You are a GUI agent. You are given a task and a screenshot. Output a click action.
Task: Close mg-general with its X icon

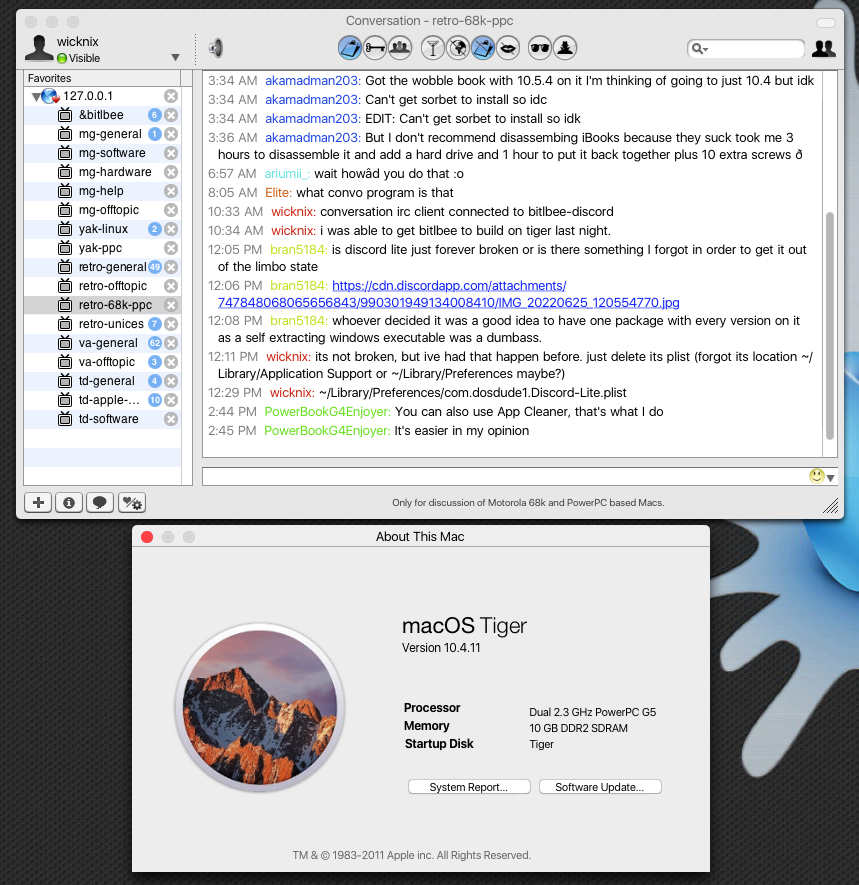pos(171,134)
